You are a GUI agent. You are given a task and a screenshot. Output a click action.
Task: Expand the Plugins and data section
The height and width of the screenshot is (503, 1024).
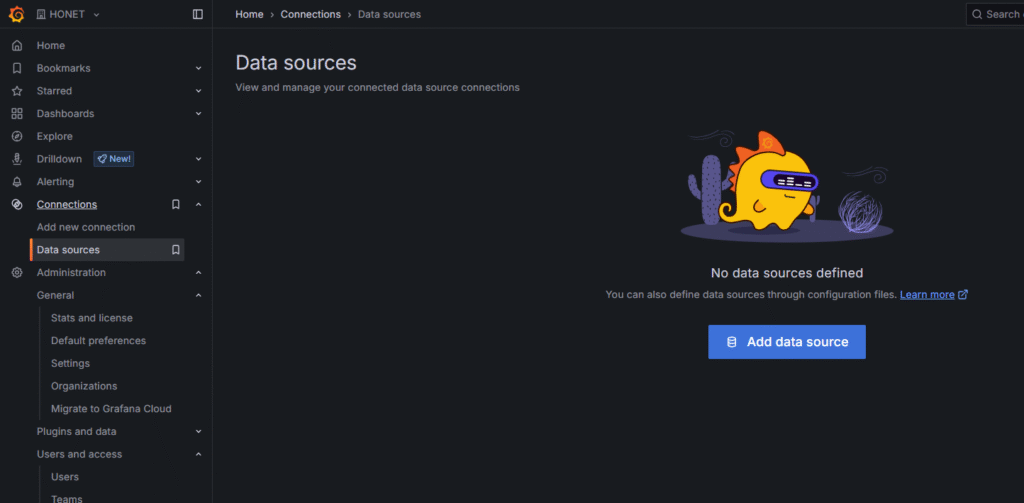pyautogui.click(x=198, y=432)
